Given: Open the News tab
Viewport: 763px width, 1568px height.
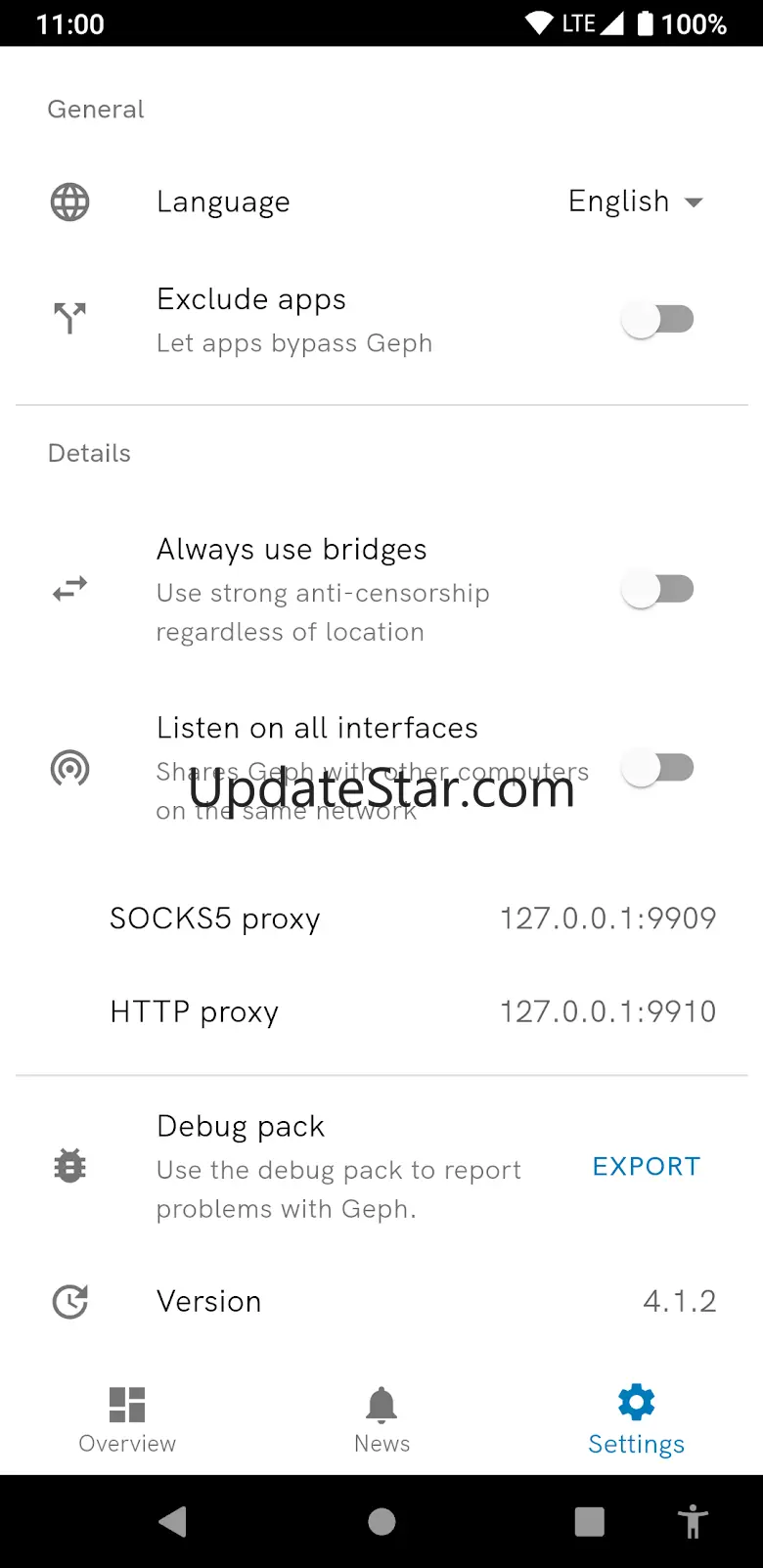Looking at the screenshot, I should tap(381, 1420).
